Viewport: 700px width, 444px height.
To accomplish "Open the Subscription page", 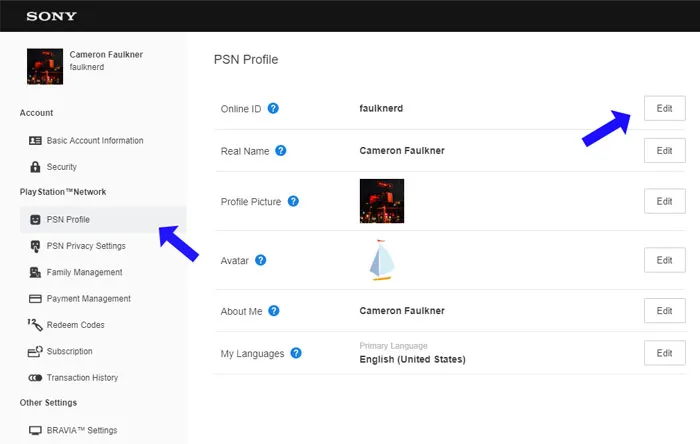I will (69, 351).
